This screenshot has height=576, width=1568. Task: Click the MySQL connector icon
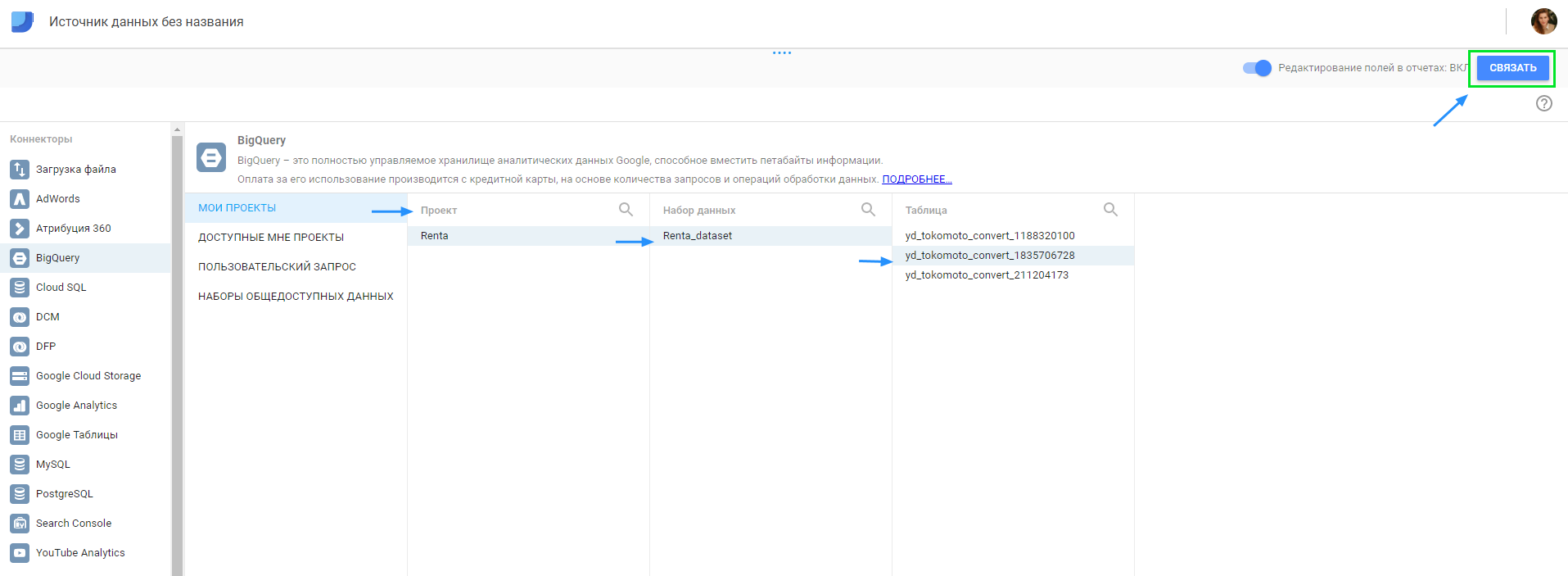pos(20,465)
